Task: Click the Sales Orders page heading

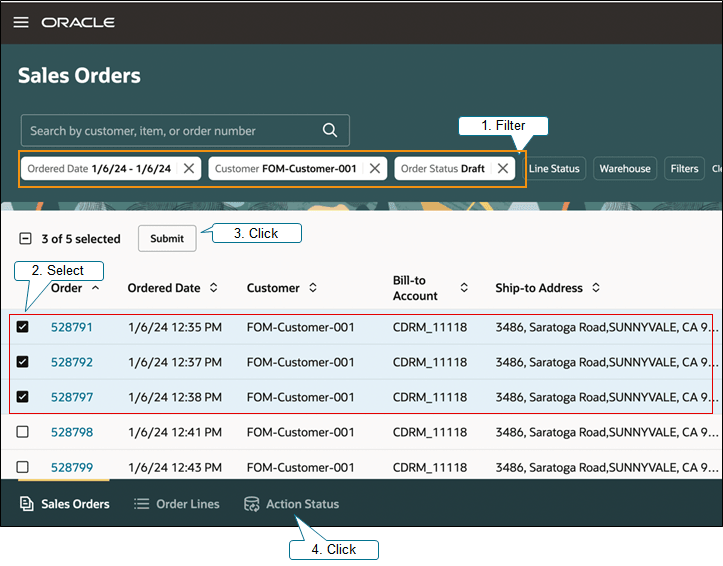Action: coord(79,76)
